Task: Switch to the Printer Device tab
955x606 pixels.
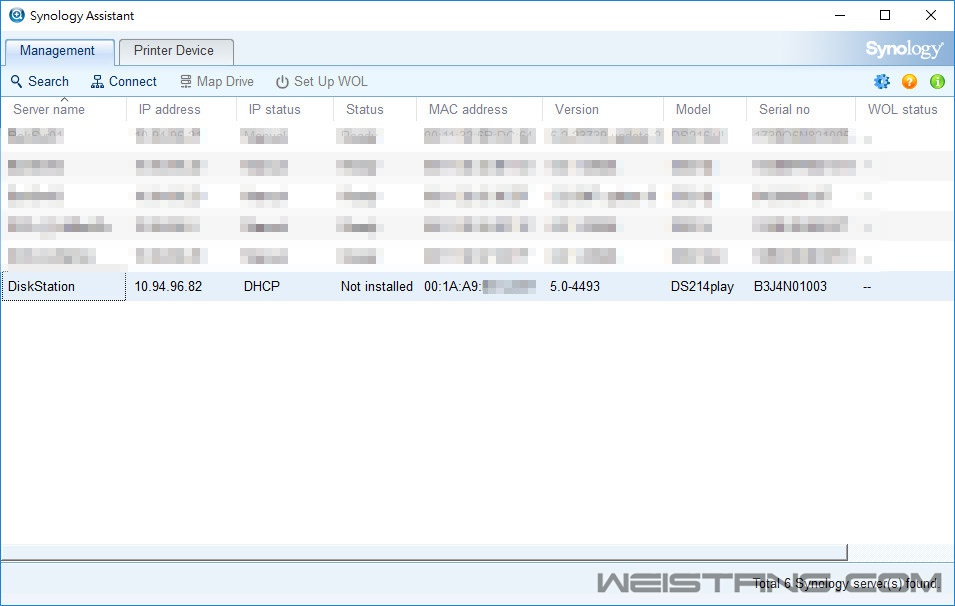Action: point(174,51)
